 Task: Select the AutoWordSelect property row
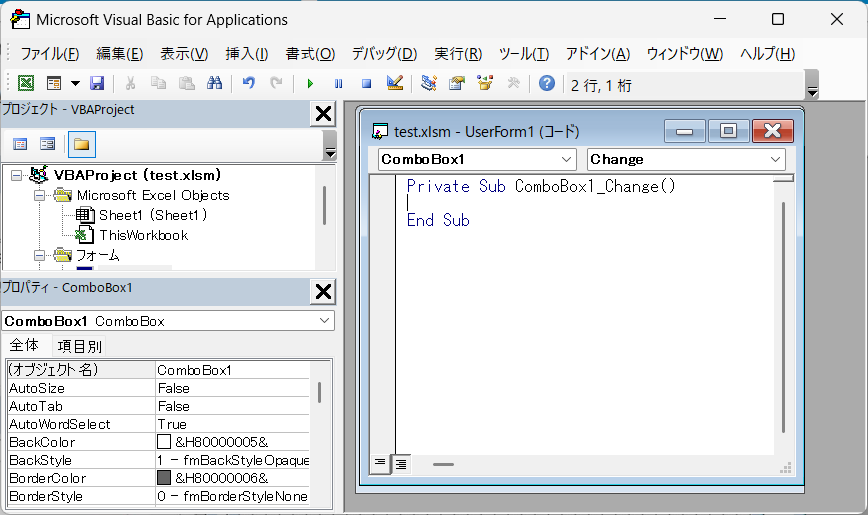coord(158,424)
